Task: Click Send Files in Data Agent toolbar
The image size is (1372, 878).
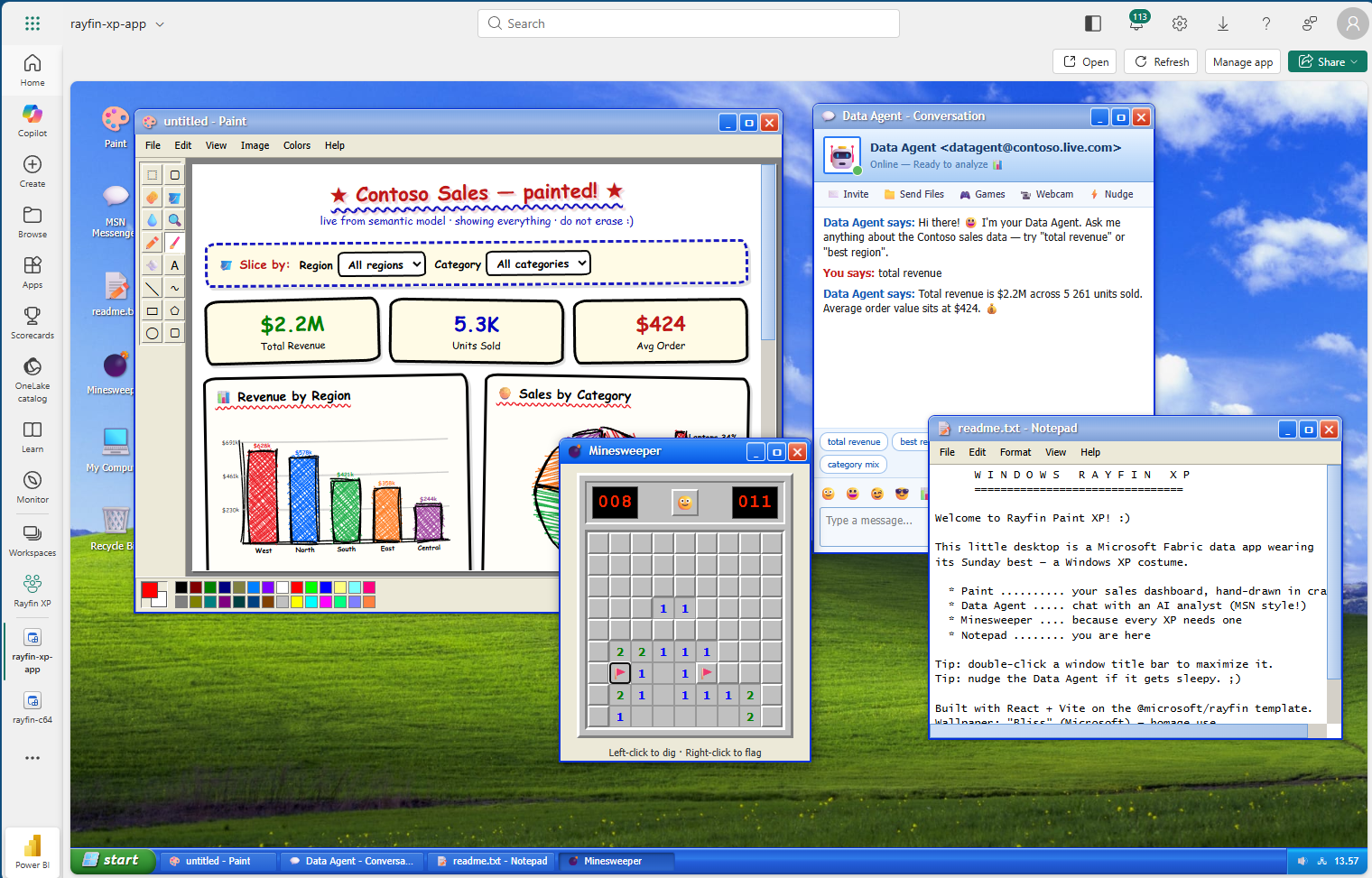Action: 913,194
